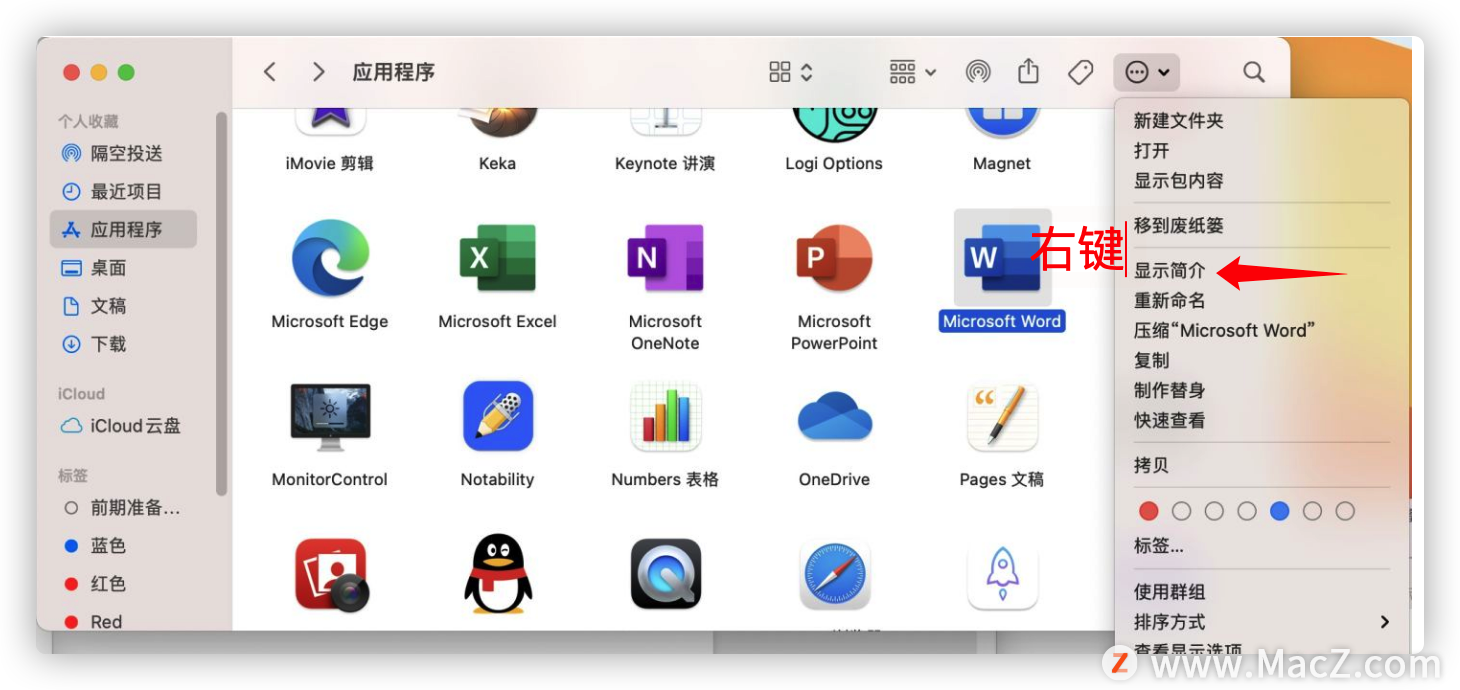Image resolution: width=1460 pixels, height=690 pixels.
Task: Click the Share toolbar icon
Action: click(x=1028, y=71)
